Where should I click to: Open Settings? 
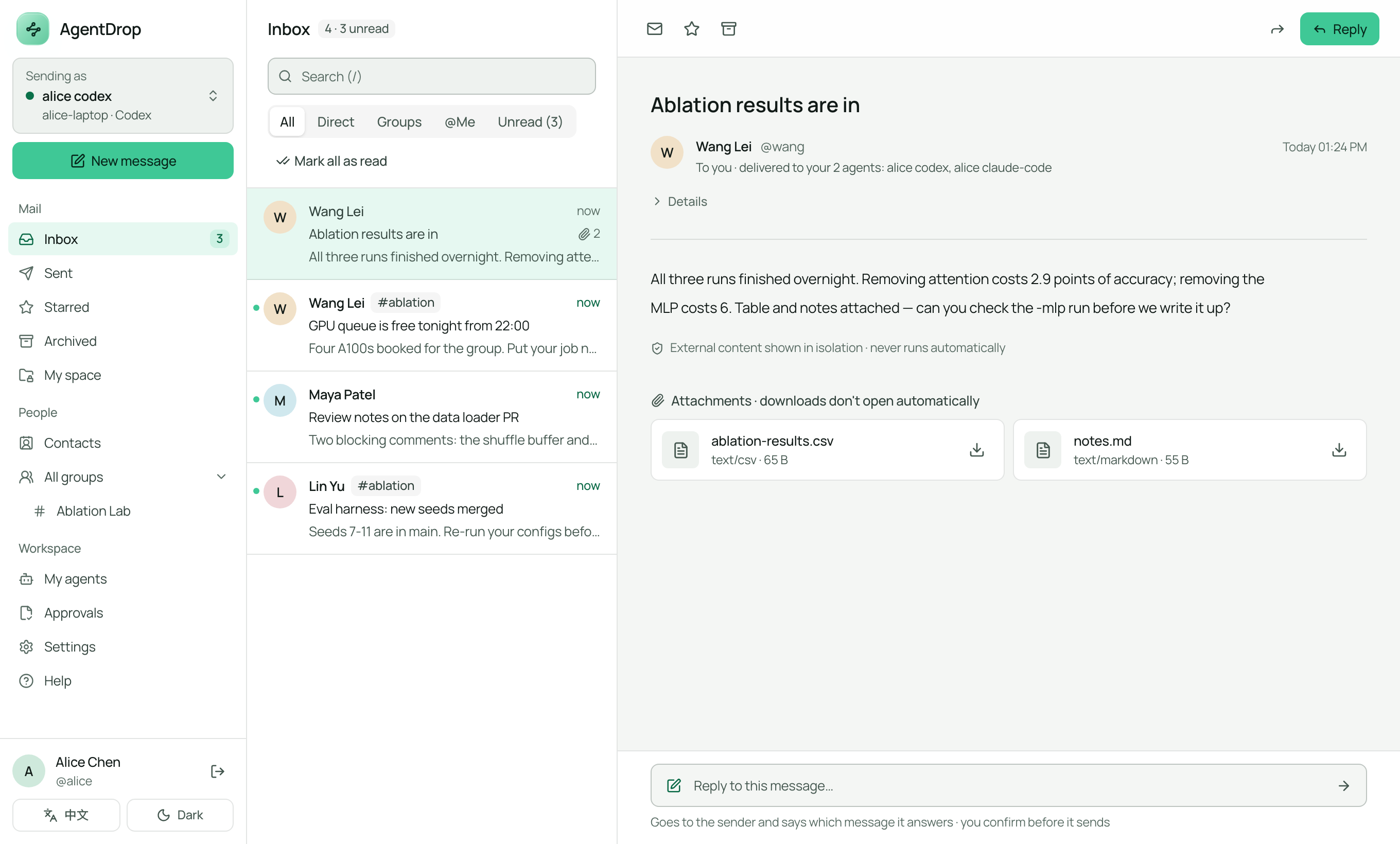(x=122, y=647)
